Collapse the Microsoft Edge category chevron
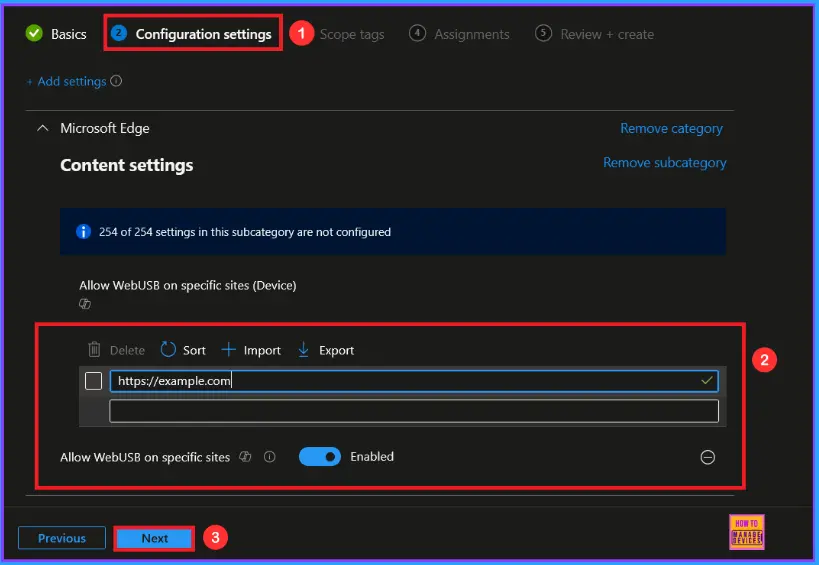 point(43,128)
